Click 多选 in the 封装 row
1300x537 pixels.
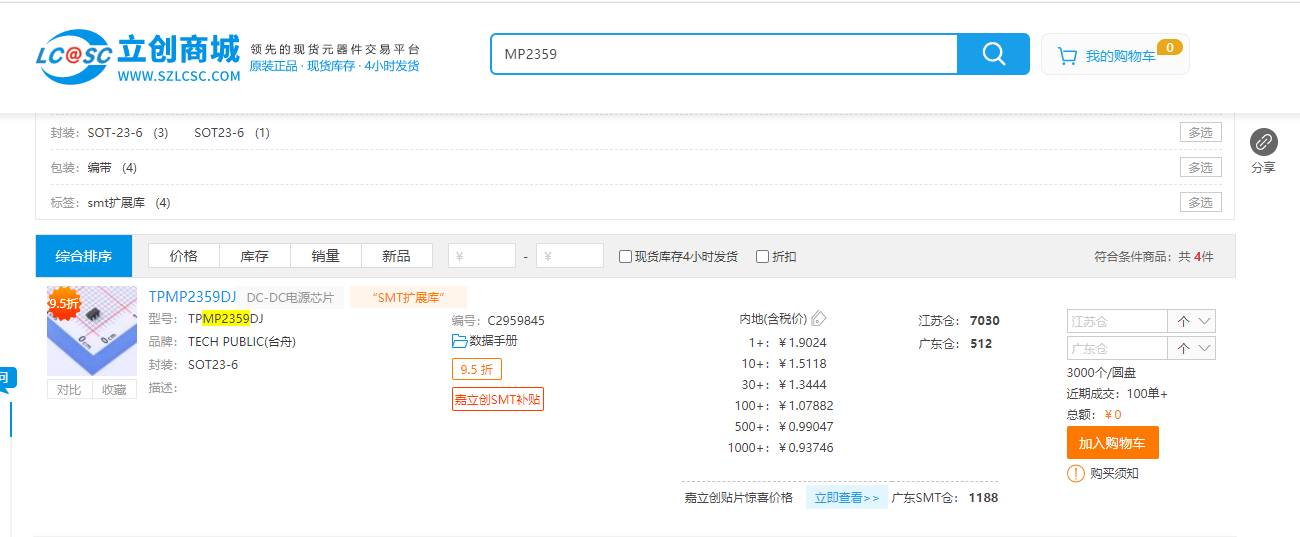[x=1200, y=132]
